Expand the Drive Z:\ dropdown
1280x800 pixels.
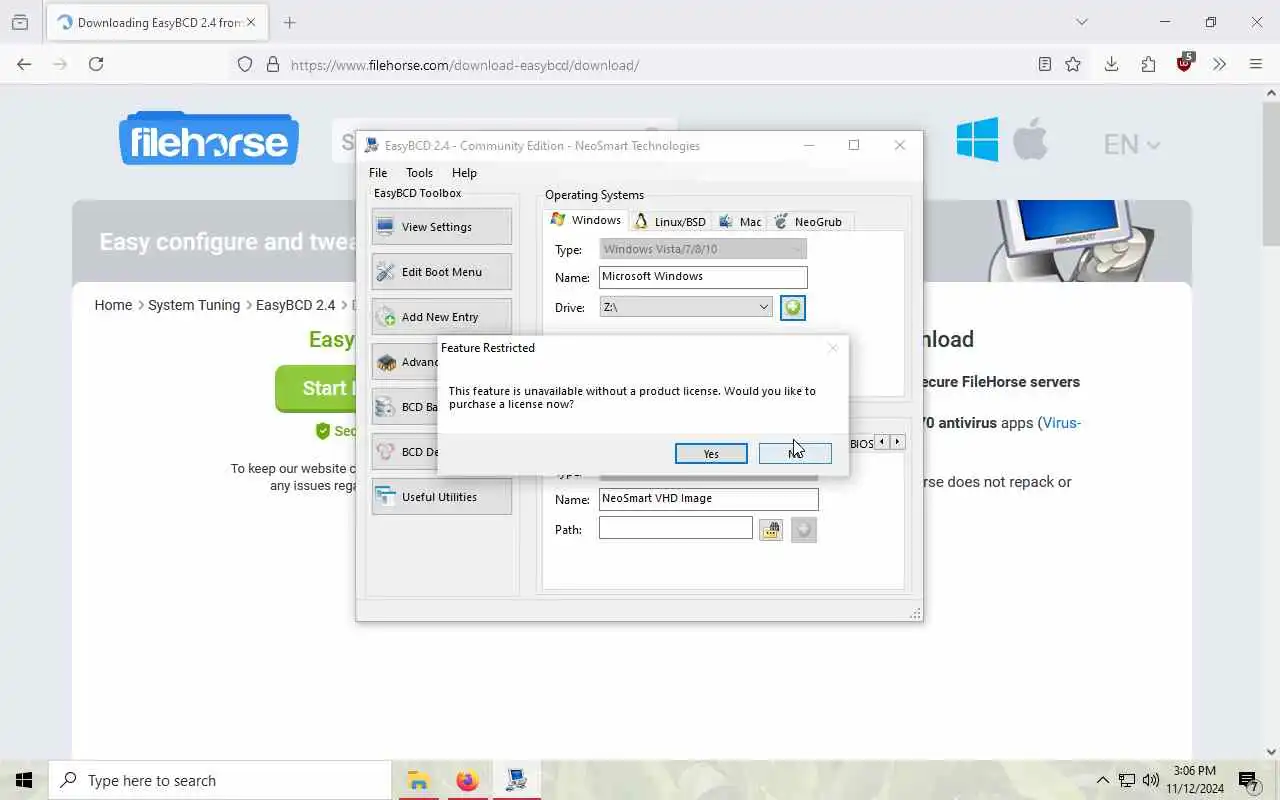click(763, 307)
